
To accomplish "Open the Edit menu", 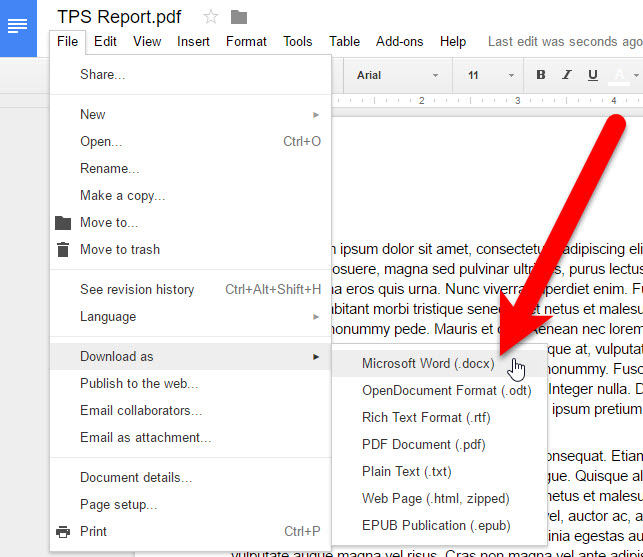I will tap(105, 42).
